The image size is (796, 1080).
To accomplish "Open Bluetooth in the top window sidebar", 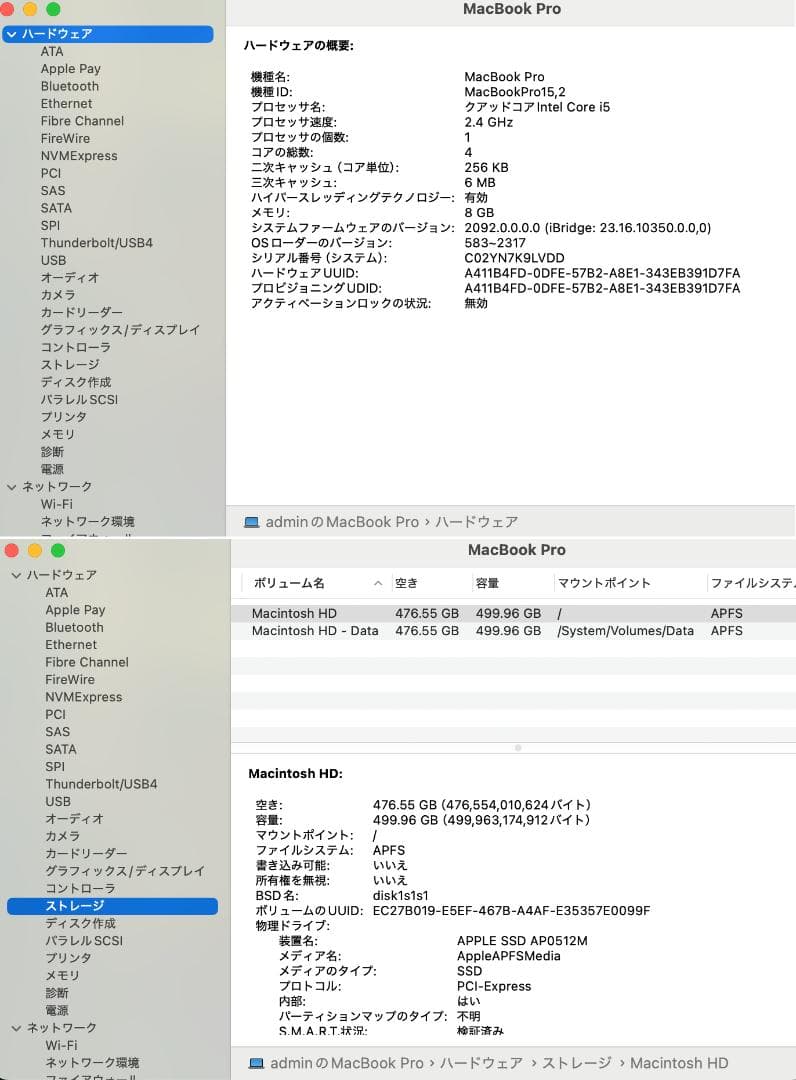I will (70, 86).
